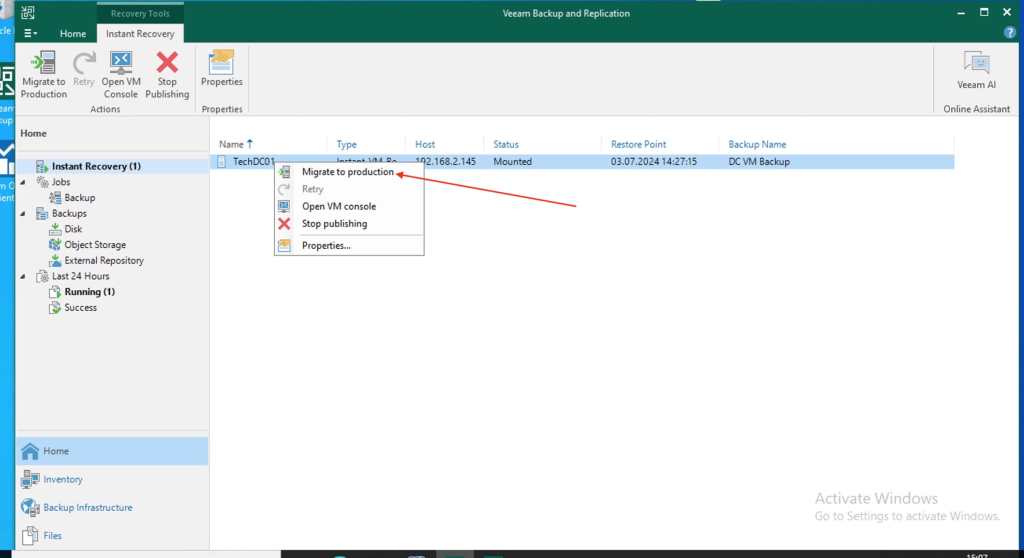Click the help question mark icon
The image size is (1024, 558).
click(1009, 33)
